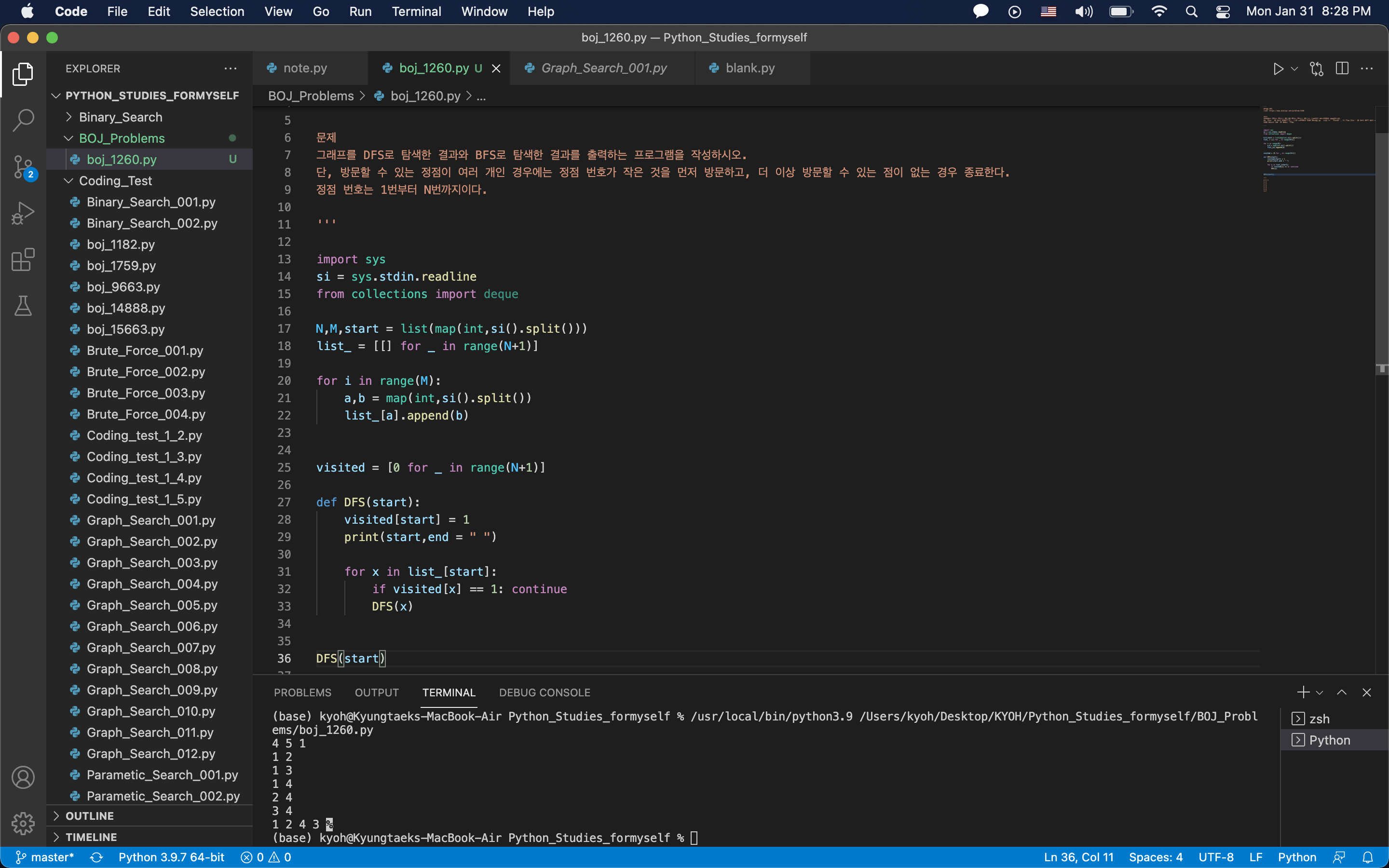Image resolution: width=1389 pixels, height=868 pixels.
Task: Toggle macOS Control Center in menu bar
Action: [1223, 12]
